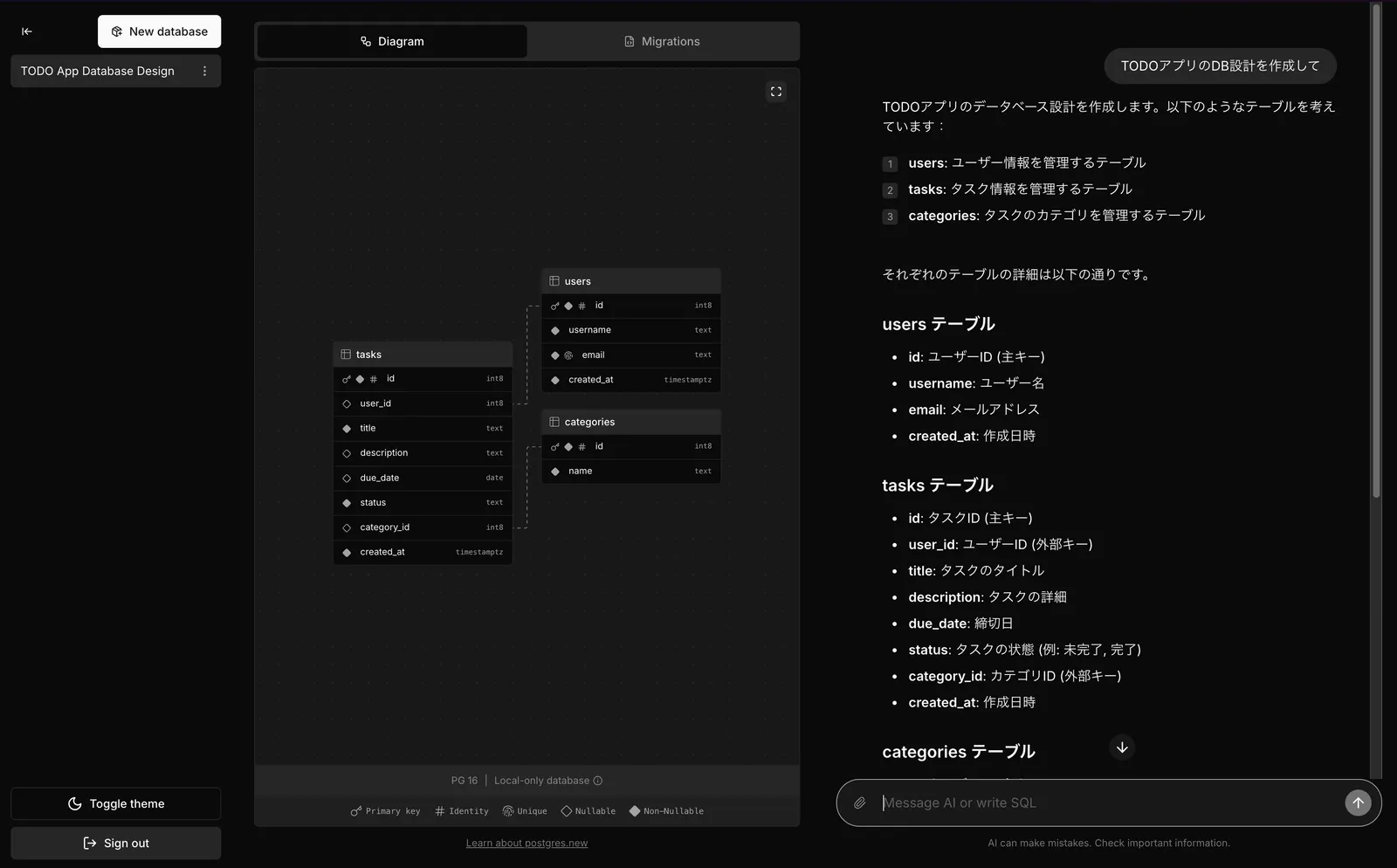Sign out of the app
This screenshot has width=1397, height=868.
click(115, 844)
